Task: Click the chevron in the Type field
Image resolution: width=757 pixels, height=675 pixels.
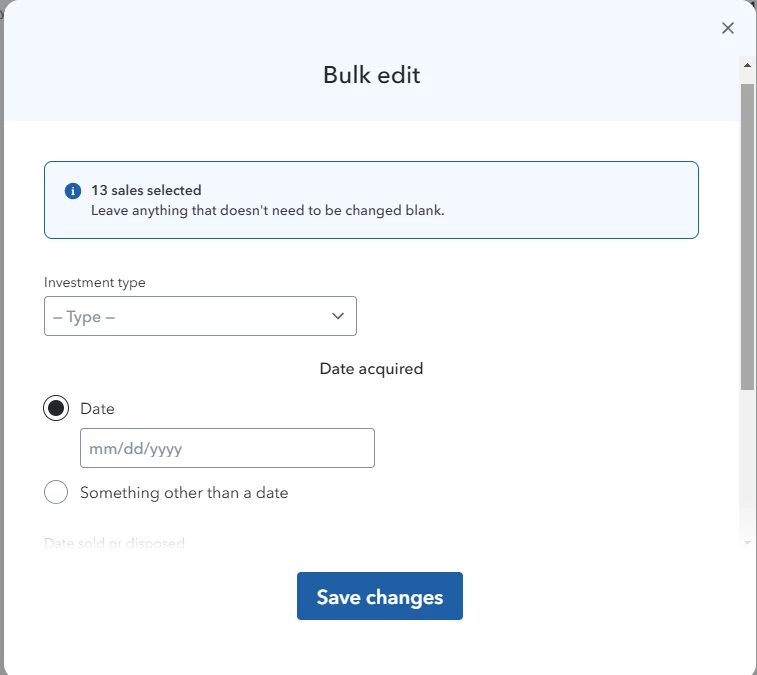Action: coord(338,316)
